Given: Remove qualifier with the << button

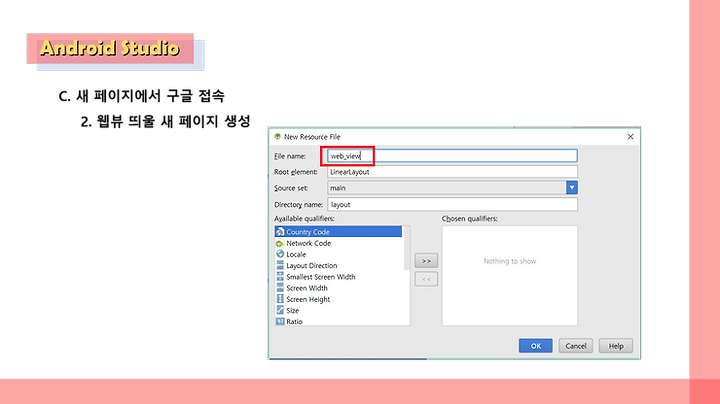Looking at the screenshot, I should [x=426, y=279].
